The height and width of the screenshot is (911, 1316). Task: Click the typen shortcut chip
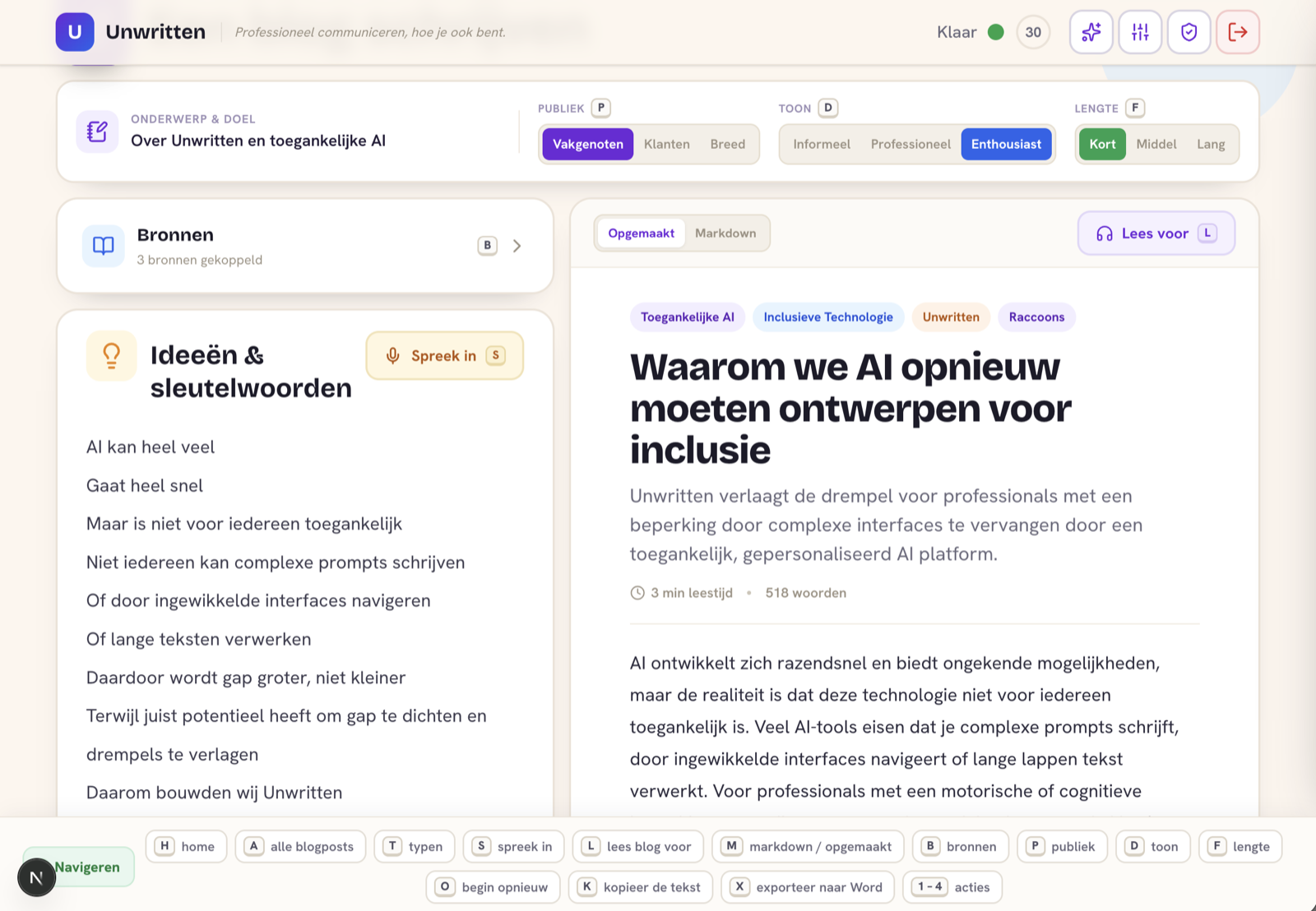[415, 846]
